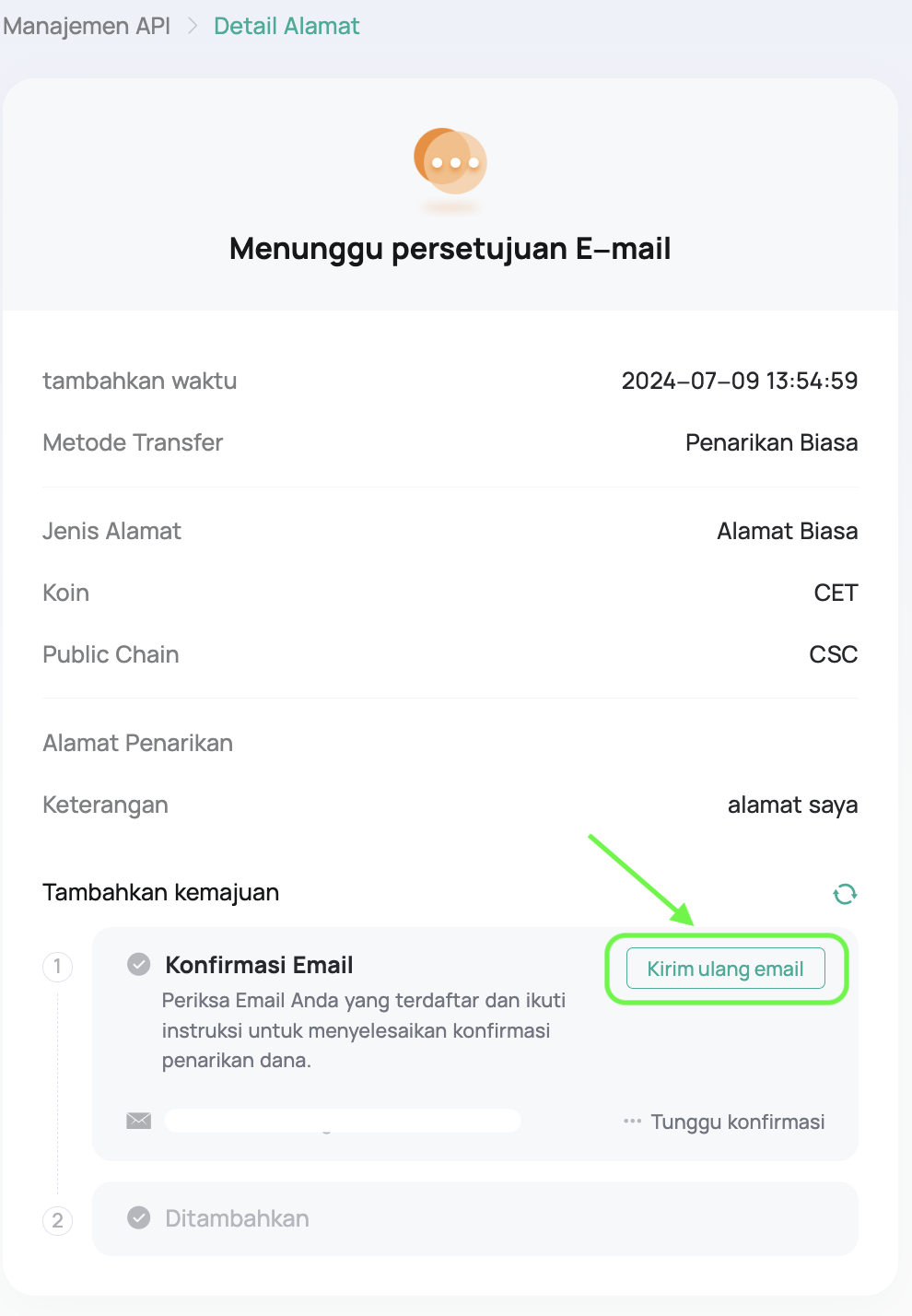This screenshot has width=912, height=1316.
Task: Click the three dots before Tunggu konfirmasi
Action: coord(632,1122)
